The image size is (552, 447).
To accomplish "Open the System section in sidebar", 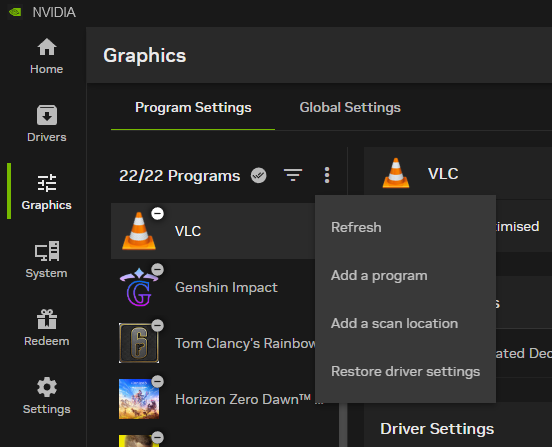I will [x=46, y=260].
